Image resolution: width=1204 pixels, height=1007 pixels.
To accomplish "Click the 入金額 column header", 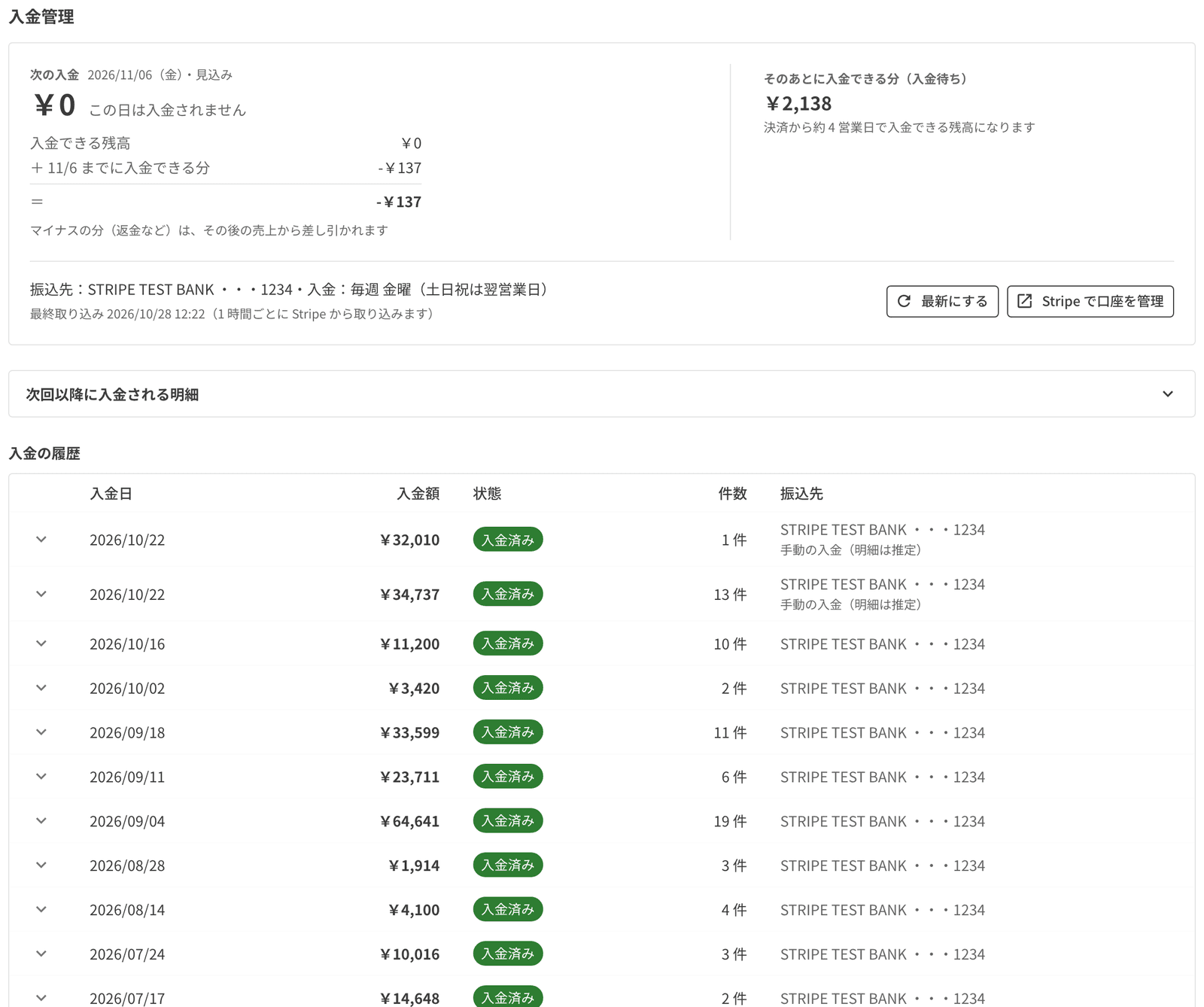I will pyautogui.click(x=418, y=494).
